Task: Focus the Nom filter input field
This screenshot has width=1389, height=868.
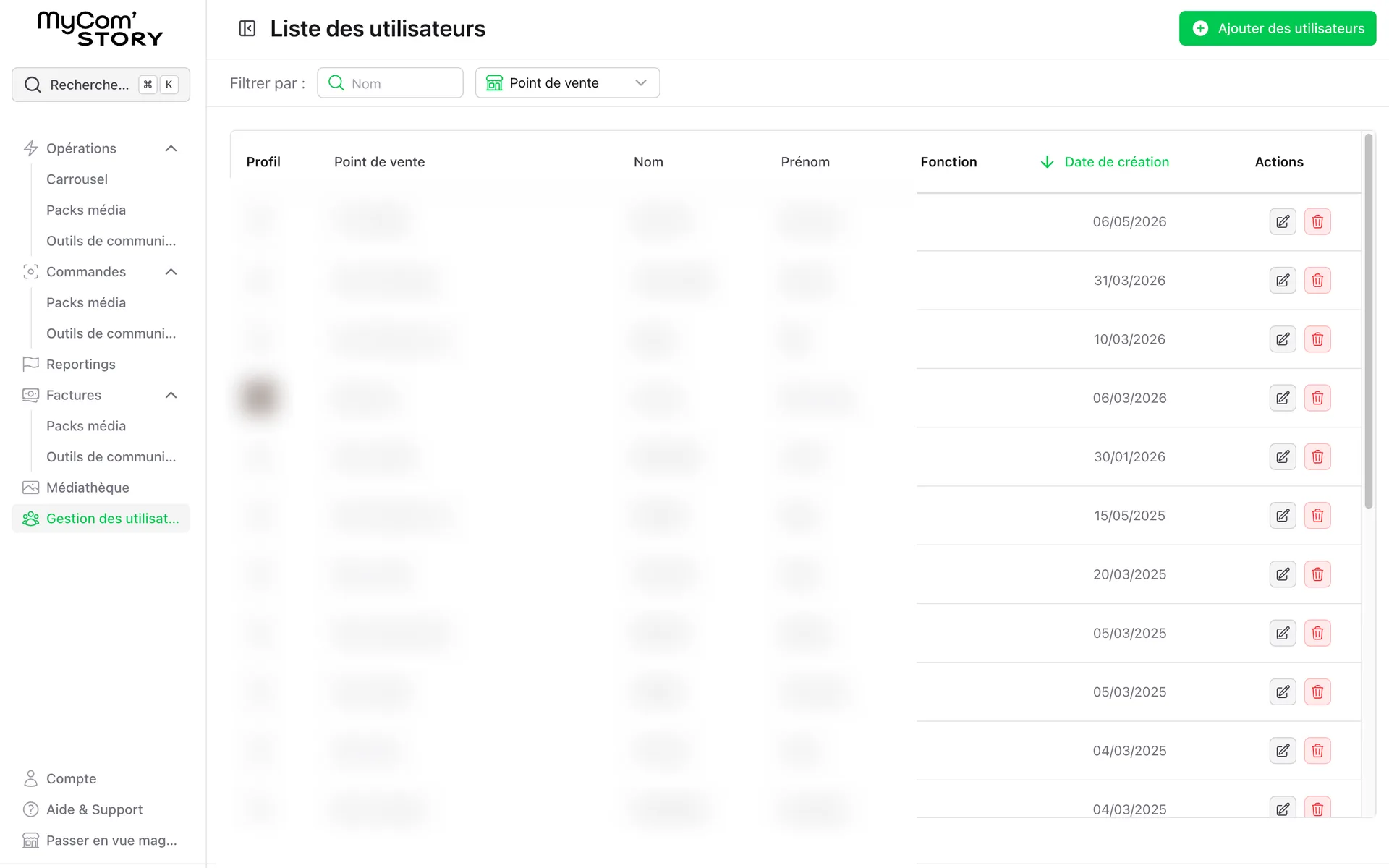Action: (x=390, y=82)
